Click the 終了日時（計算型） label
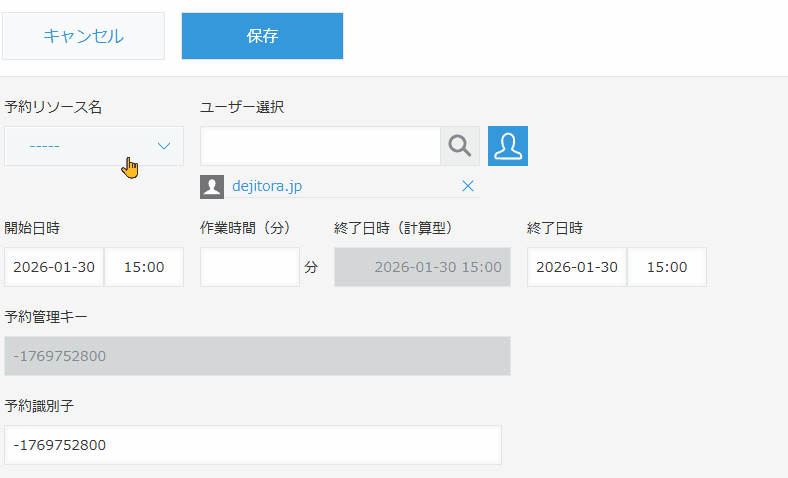This screenshot has width=788, height=478. click(395, 228)
